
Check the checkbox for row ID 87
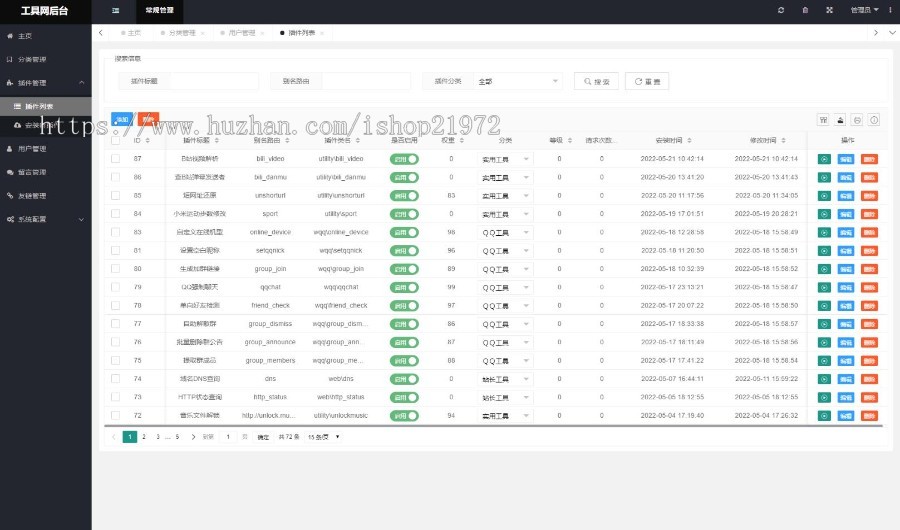click(x=115, y=158)
